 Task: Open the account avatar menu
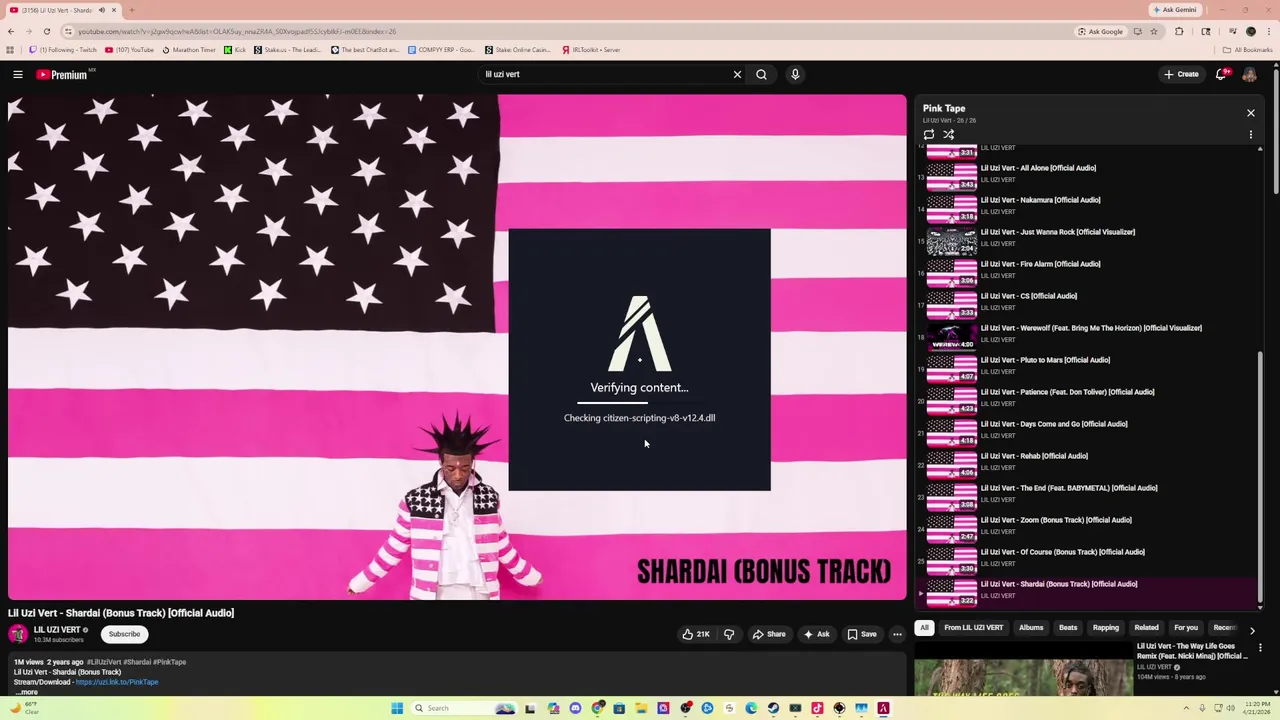(x=1249, y=74)
